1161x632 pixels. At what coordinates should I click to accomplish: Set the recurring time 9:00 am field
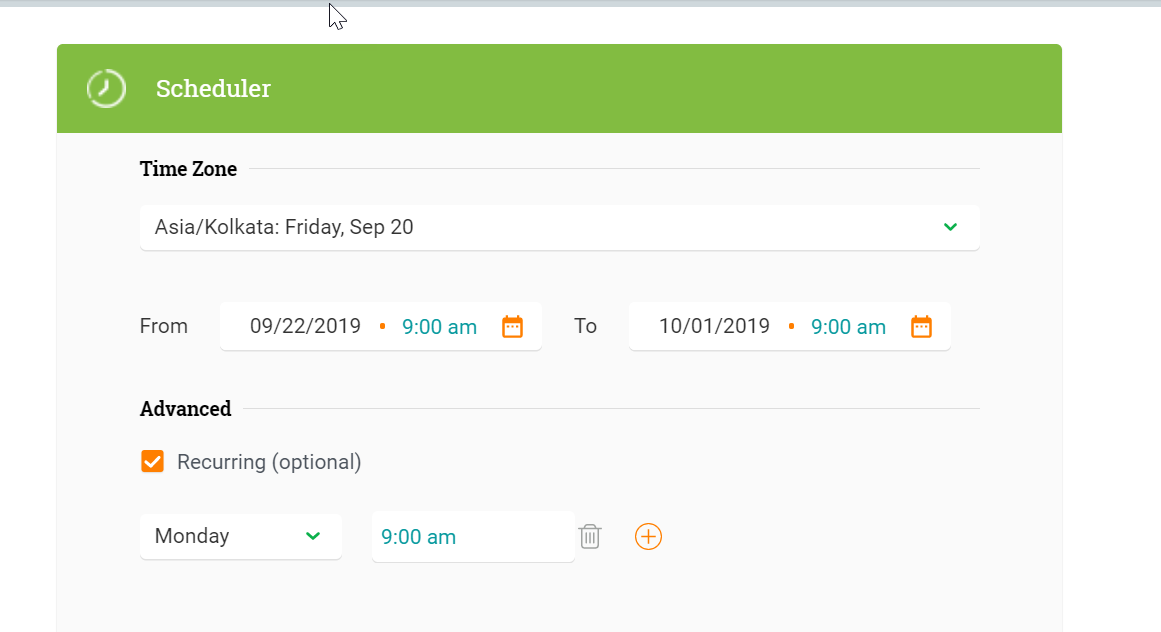tap(473, 537)
